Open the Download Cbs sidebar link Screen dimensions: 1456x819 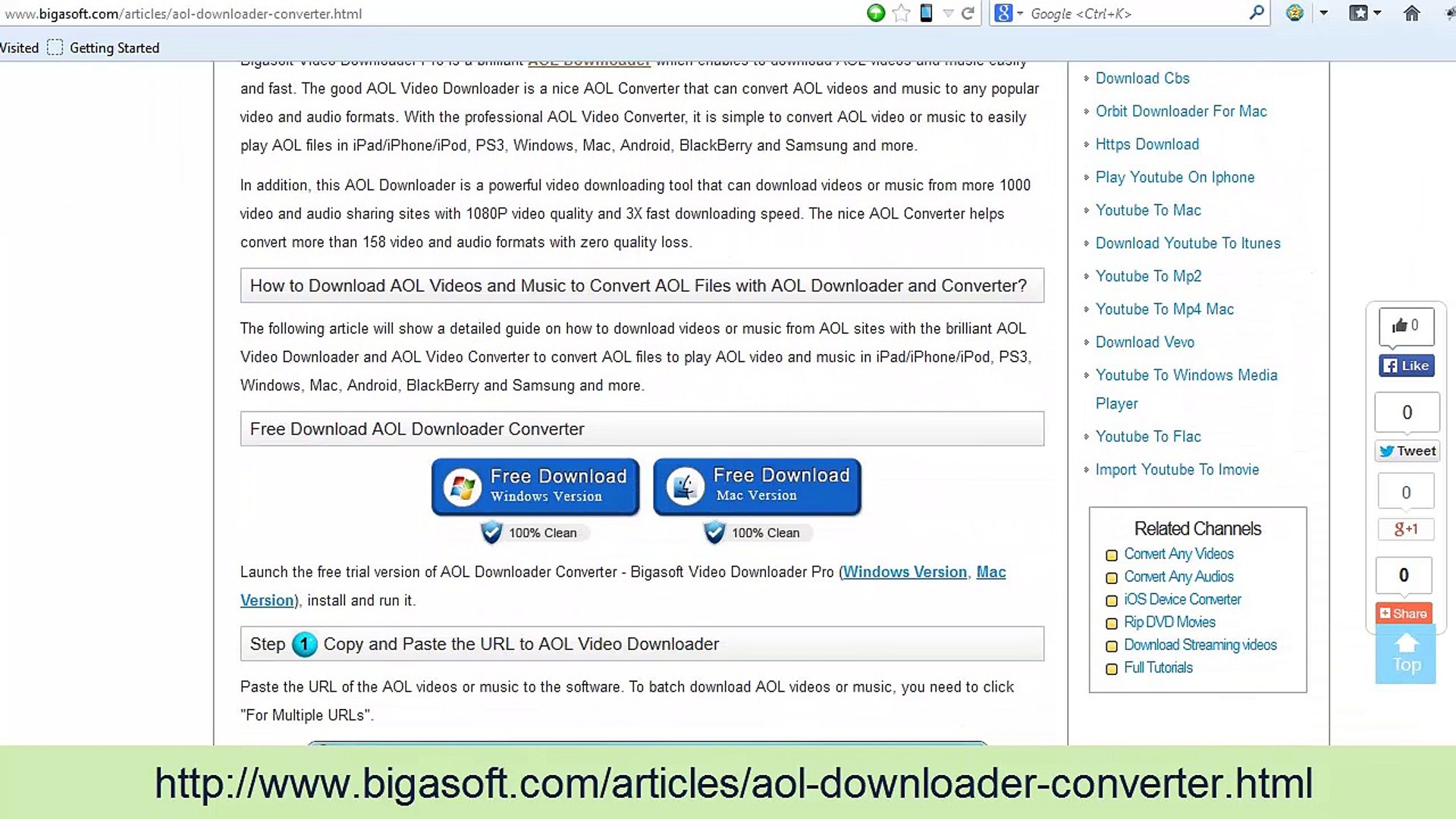tap(1142, 78)
